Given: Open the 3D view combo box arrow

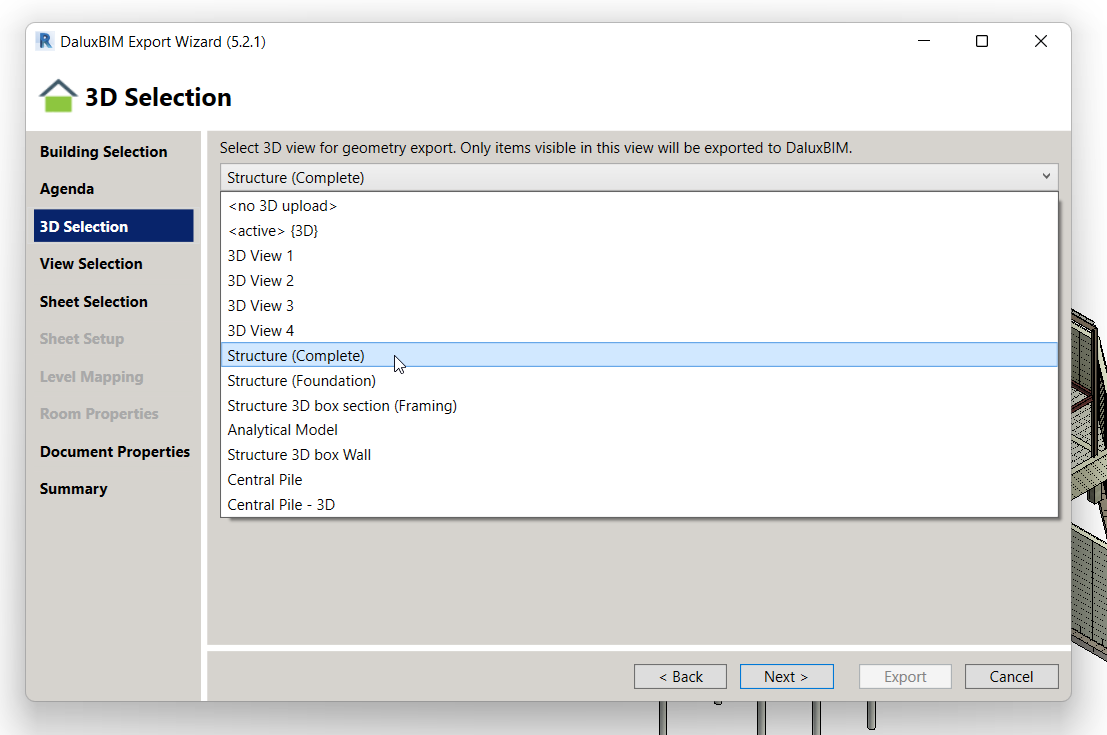Looking at the screenshot, I should (1046, 177).
